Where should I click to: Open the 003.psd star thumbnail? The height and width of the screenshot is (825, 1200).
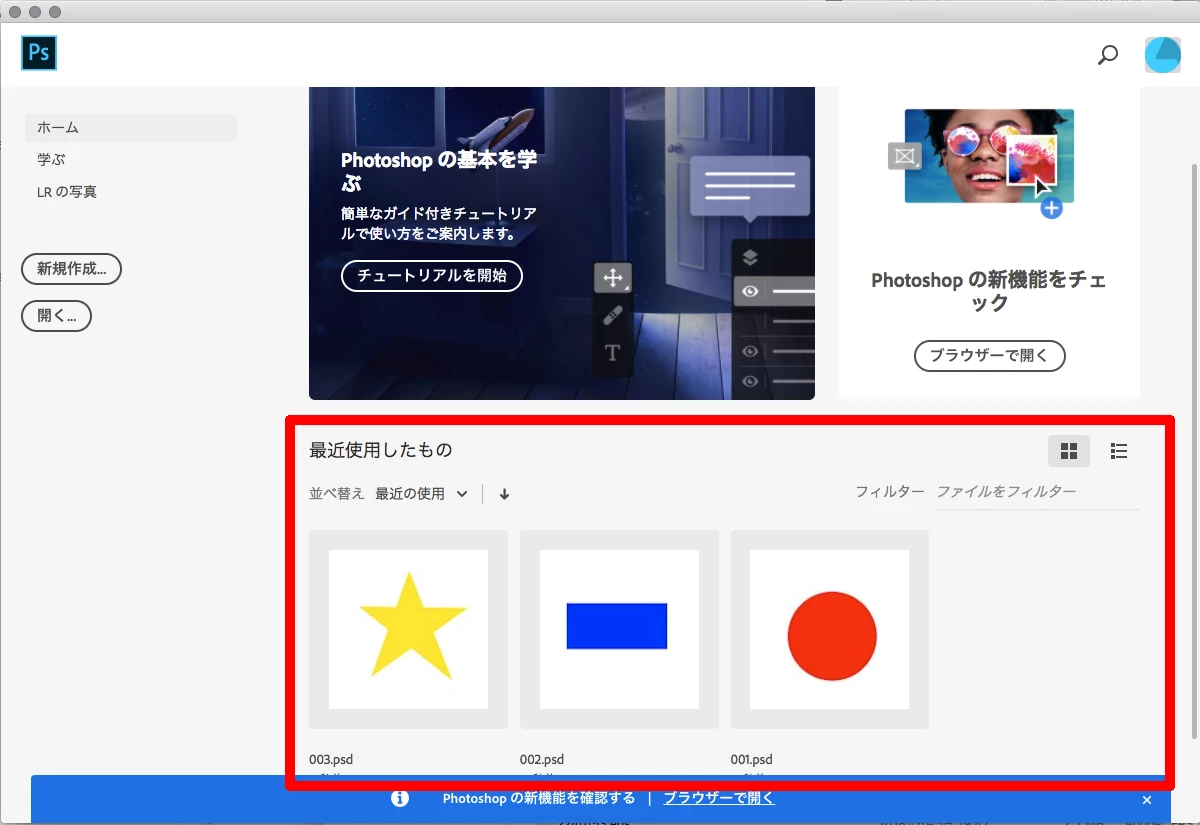pyautogui.click(x=408, y=629)
